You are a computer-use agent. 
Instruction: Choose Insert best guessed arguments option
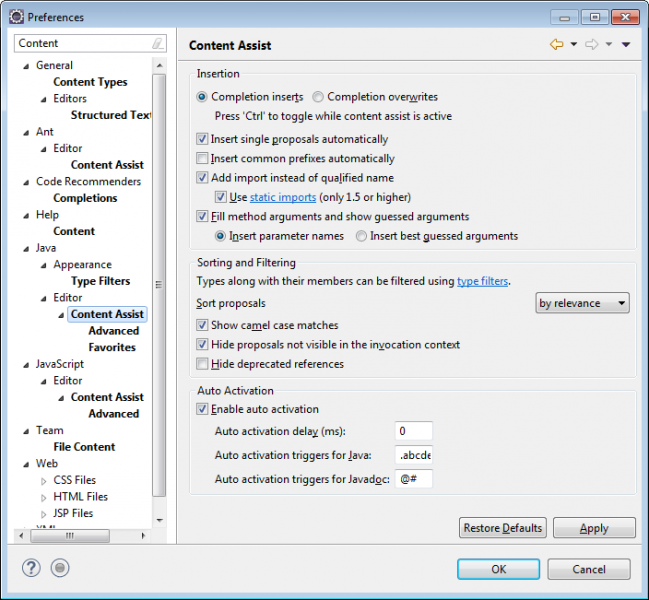(x=361, y=236)
